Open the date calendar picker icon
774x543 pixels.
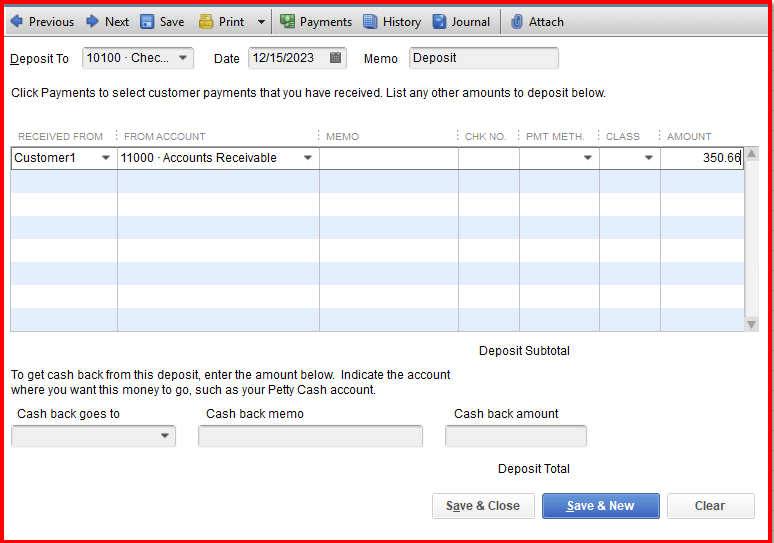335,58
